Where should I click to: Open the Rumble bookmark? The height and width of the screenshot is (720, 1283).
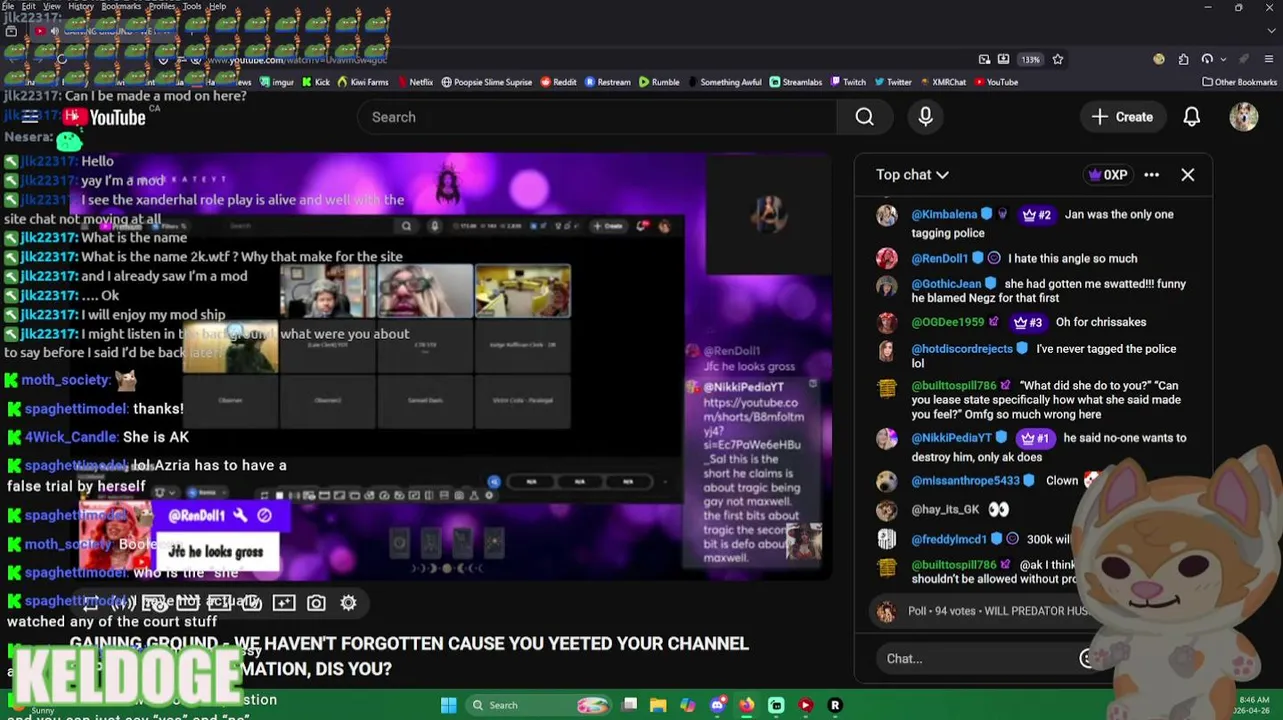coord(660,82)
